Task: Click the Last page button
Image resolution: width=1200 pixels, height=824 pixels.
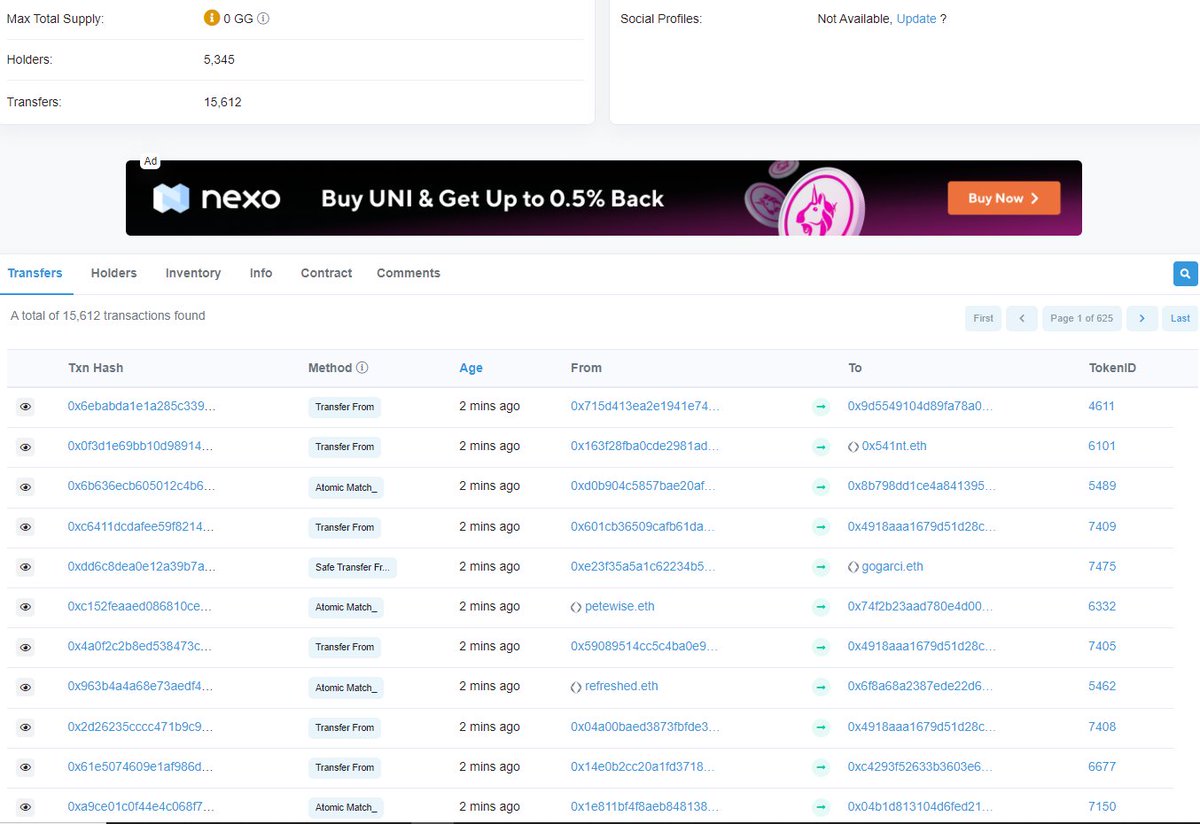Action: click(1180, 318)
